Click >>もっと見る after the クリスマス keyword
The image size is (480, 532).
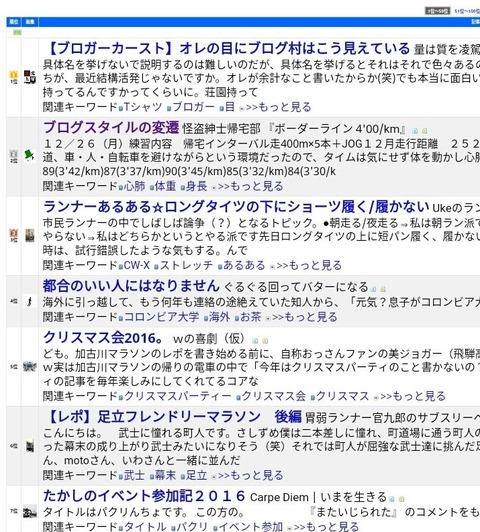(x=413, y=396)
